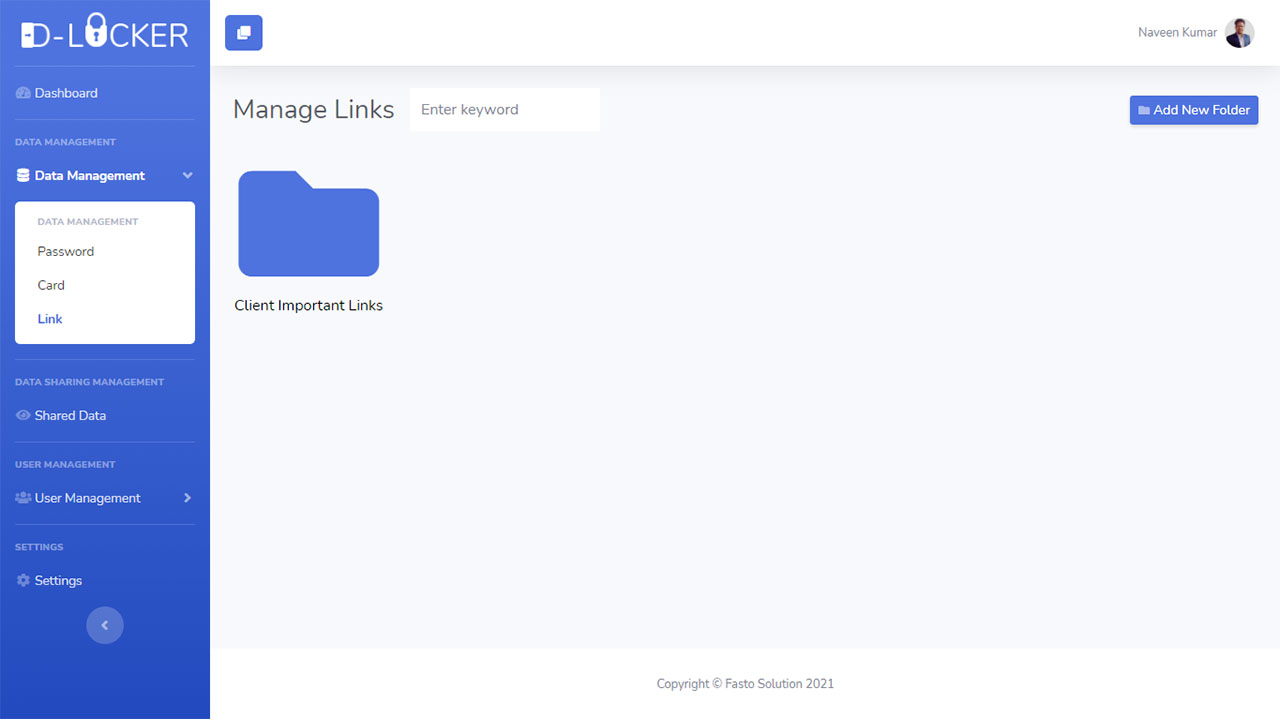Click the D-Locker logo
Viewport: 1280px width, 720px height.
tap(104, 33)
